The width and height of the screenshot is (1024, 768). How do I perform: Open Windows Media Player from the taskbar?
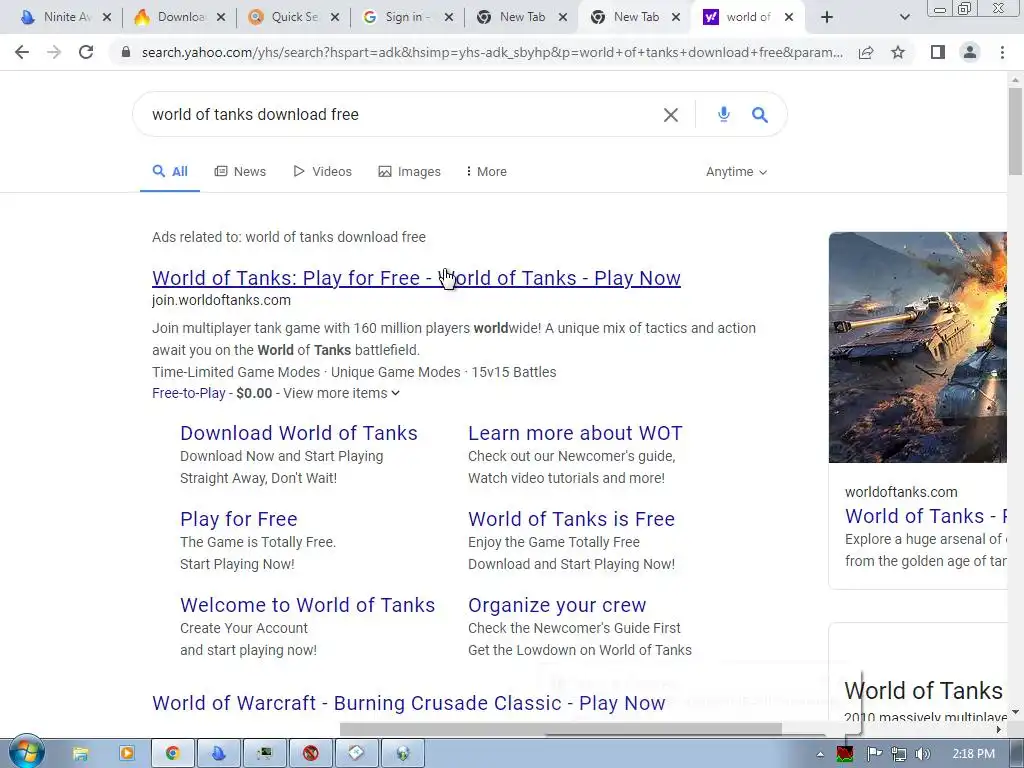(126, 754)
